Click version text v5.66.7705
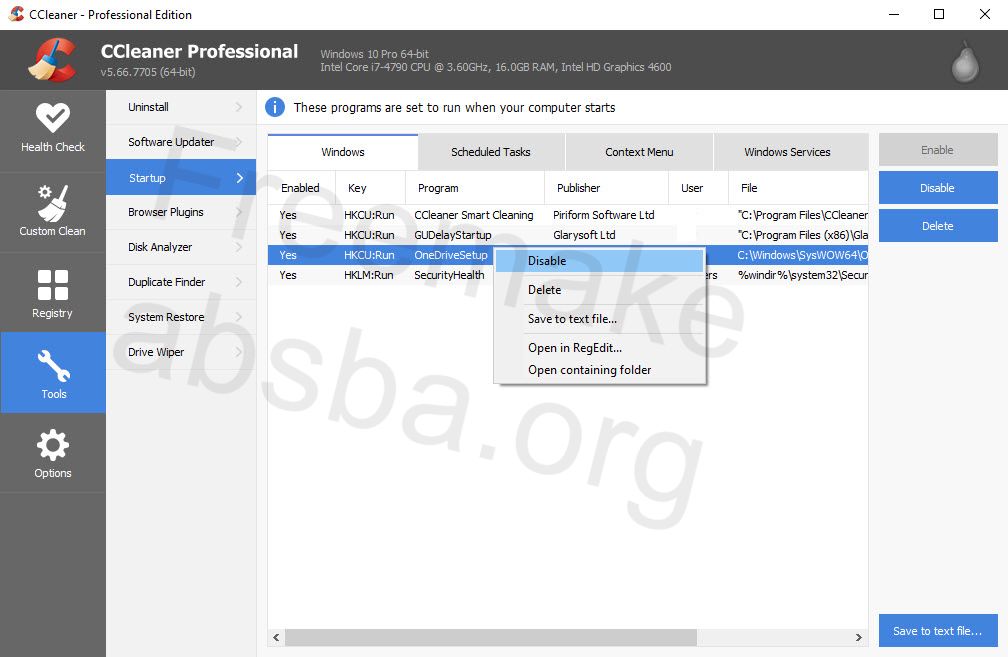The image size is (1008, 657). tap(148, 72)
